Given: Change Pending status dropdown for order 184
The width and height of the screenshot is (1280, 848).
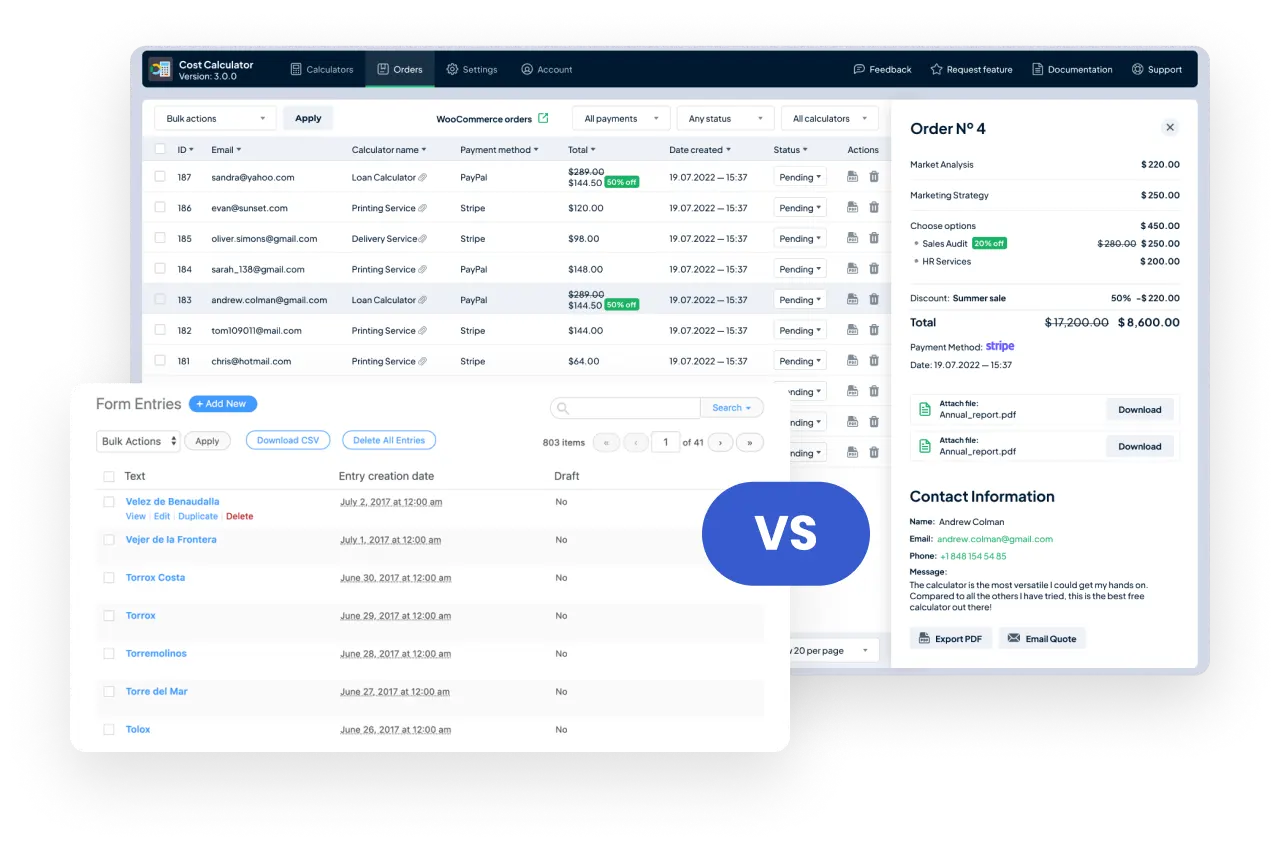Looking at the screenshot, I should click(x=800, y=269).
